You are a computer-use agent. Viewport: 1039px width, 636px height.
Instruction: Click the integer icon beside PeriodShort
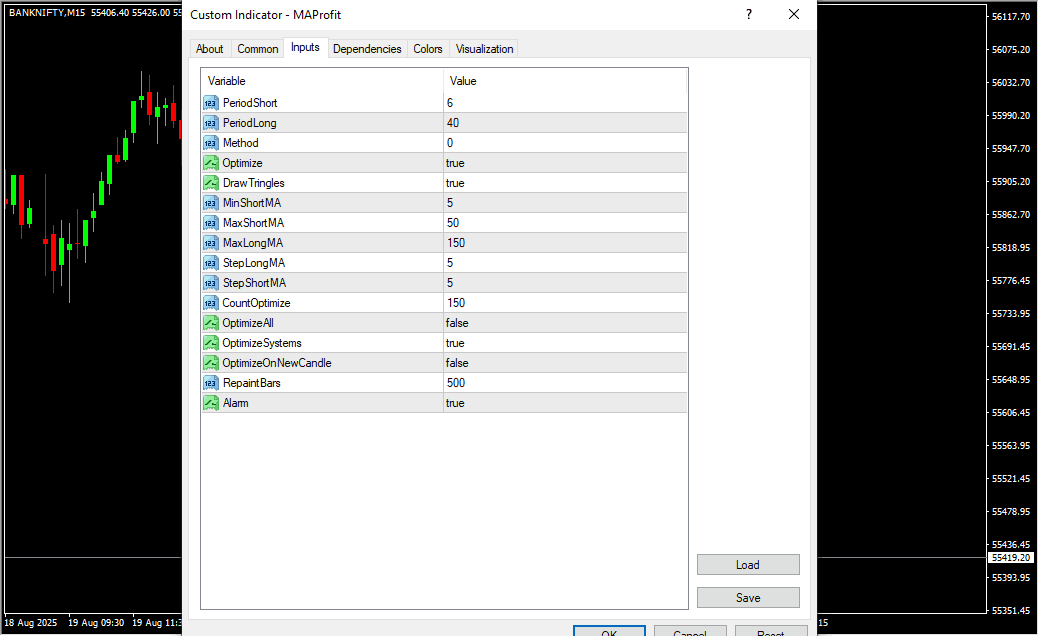click(x=211, y=103)
